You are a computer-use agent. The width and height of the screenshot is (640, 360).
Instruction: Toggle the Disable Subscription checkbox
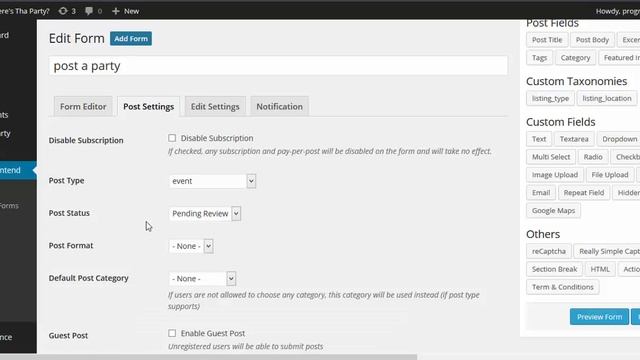click(172, 138)
